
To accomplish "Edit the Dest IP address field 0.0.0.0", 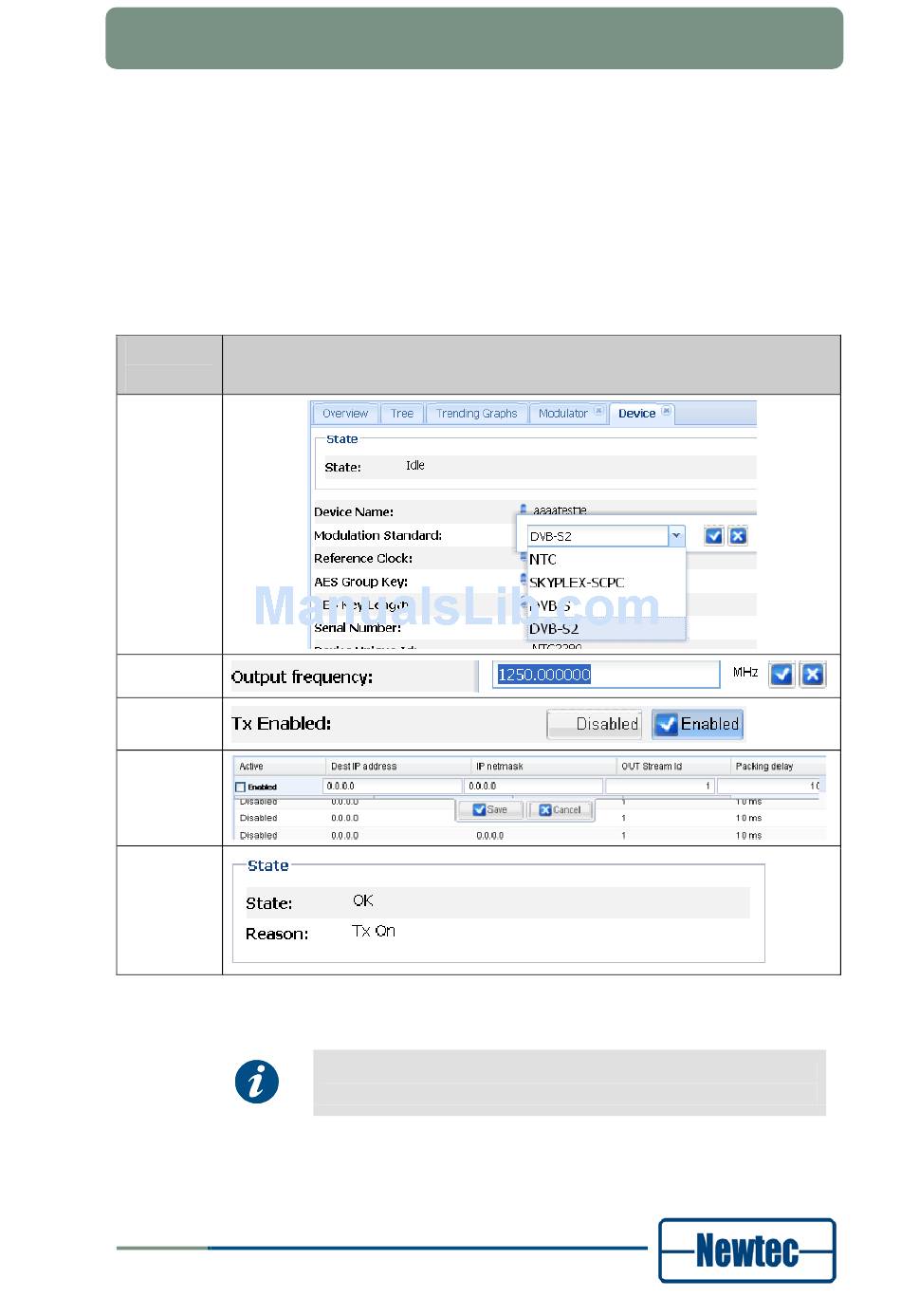I will point(394,786).
